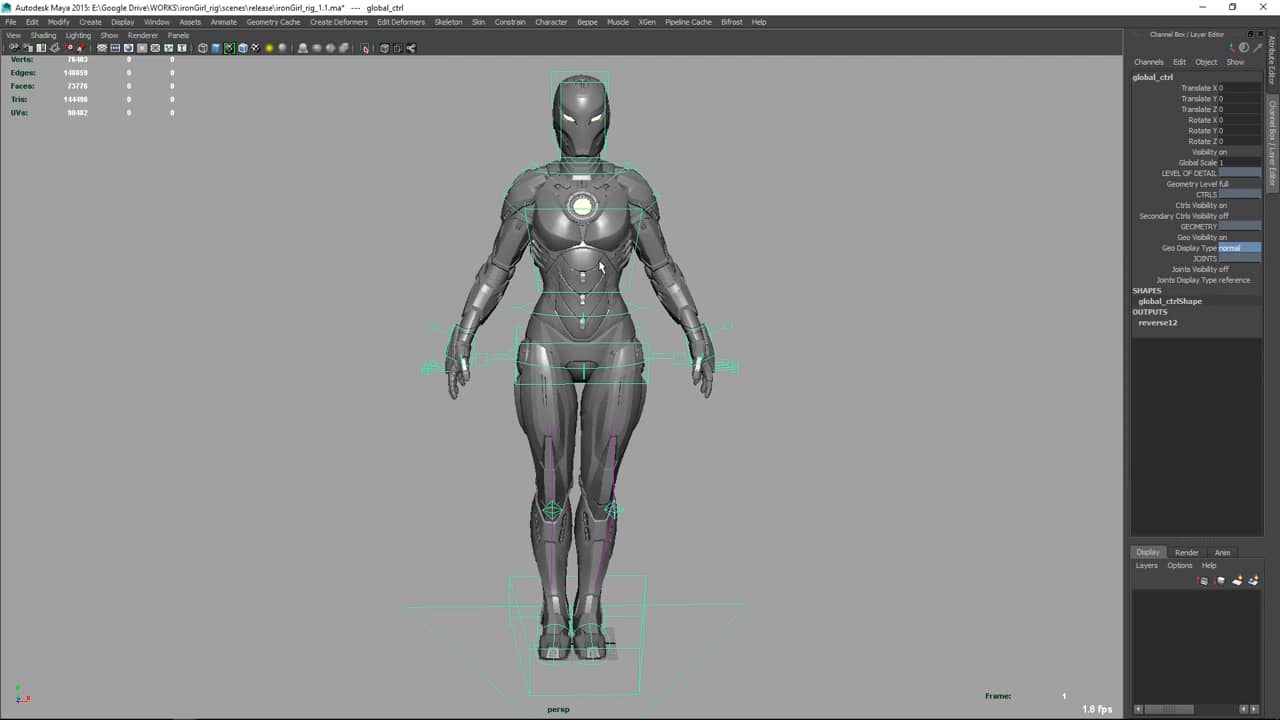The width and height of the screenshot is (1280, 720).
Task: Switch viewport to Wireframe shading icon
Action: pyautogui.click(x=202, y=48)
